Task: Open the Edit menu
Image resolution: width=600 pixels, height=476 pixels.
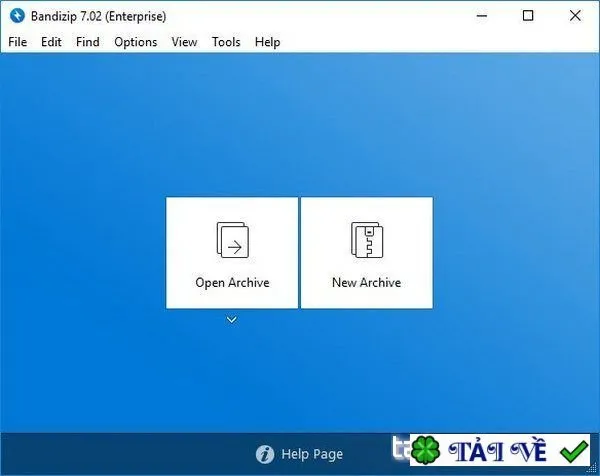Action: point(51,42)
